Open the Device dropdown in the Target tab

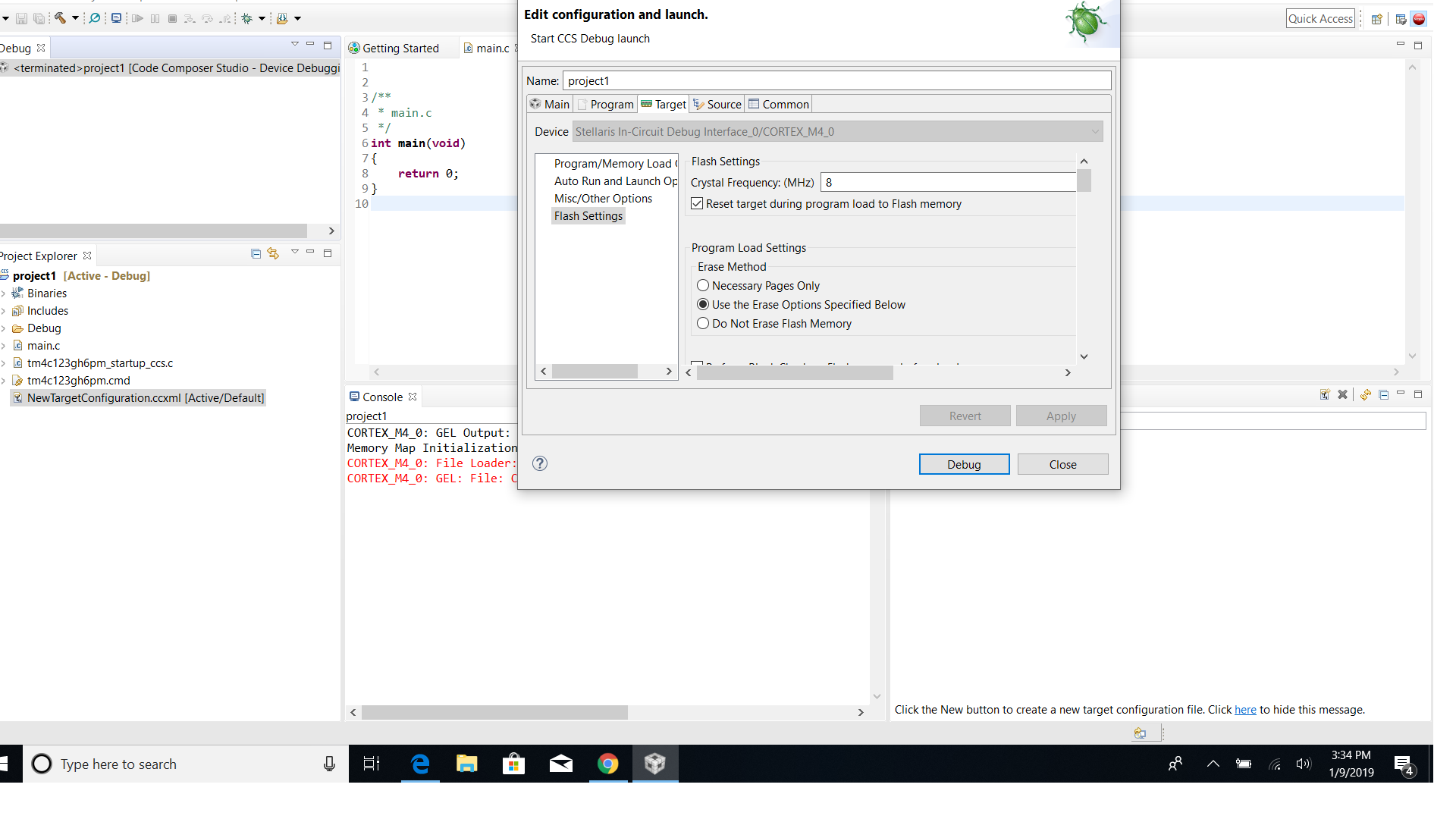837,131
